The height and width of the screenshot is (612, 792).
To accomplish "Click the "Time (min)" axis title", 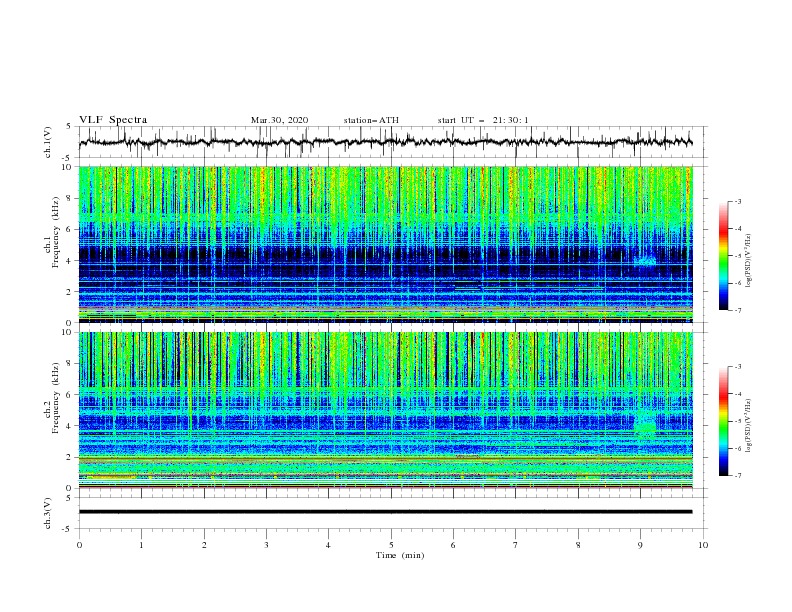I will (400, 555).
